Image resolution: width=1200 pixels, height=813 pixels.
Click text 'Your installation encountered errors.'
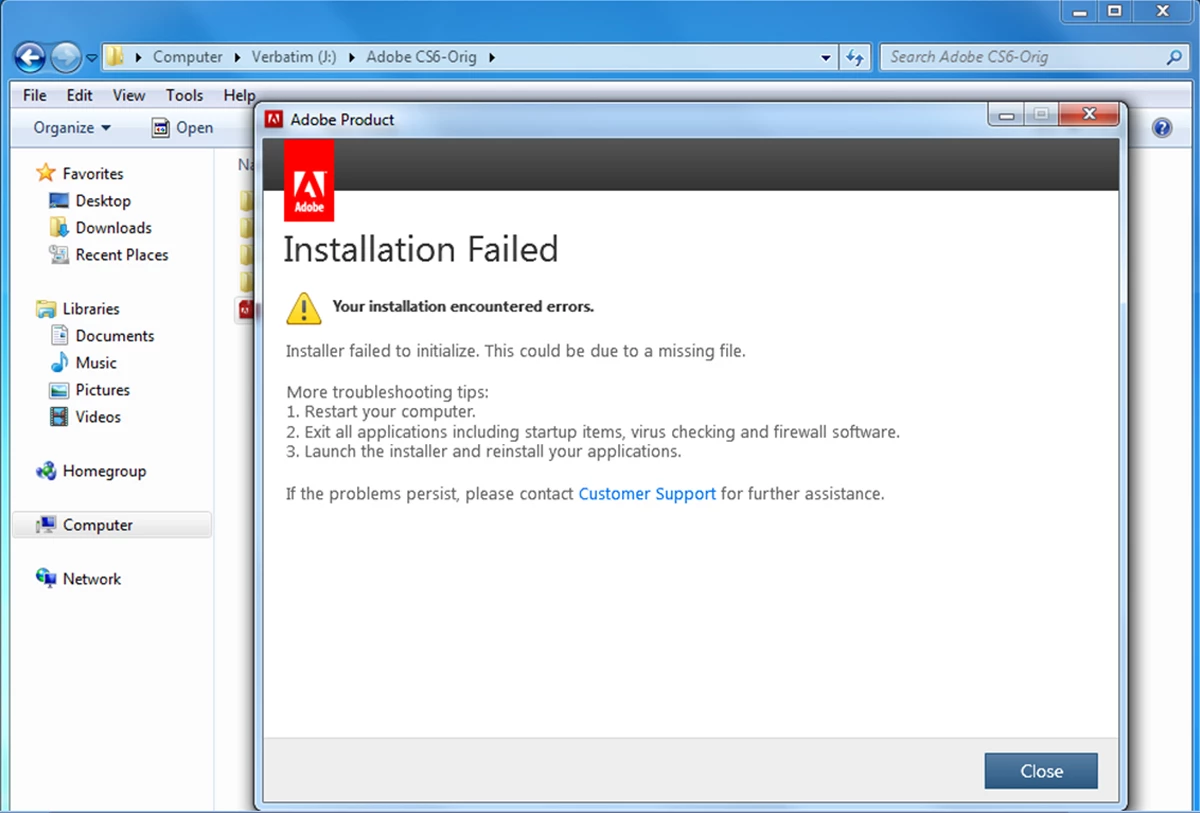click(x=463, y=306)
